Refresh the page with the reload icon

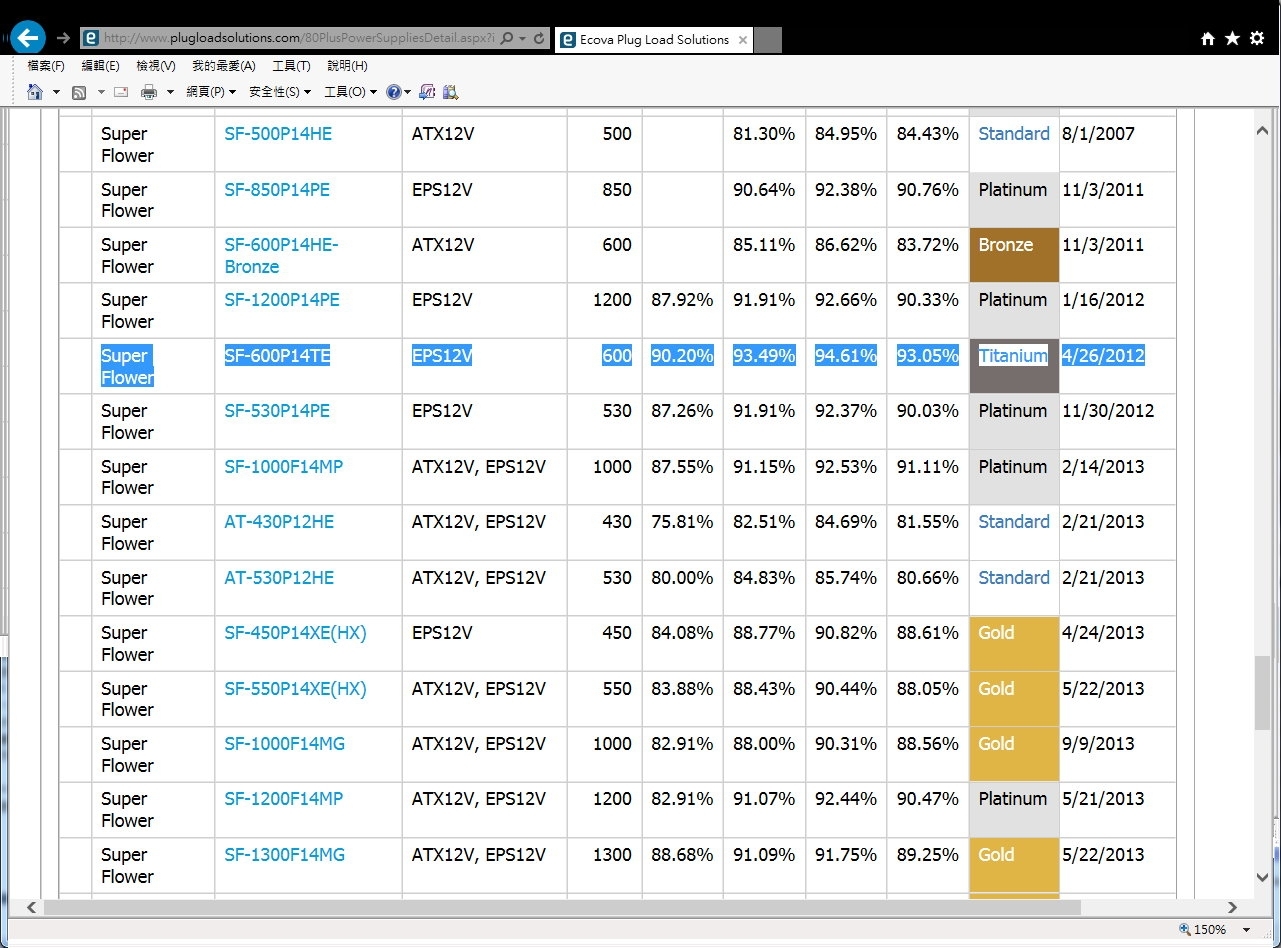[x=539, y=39]
